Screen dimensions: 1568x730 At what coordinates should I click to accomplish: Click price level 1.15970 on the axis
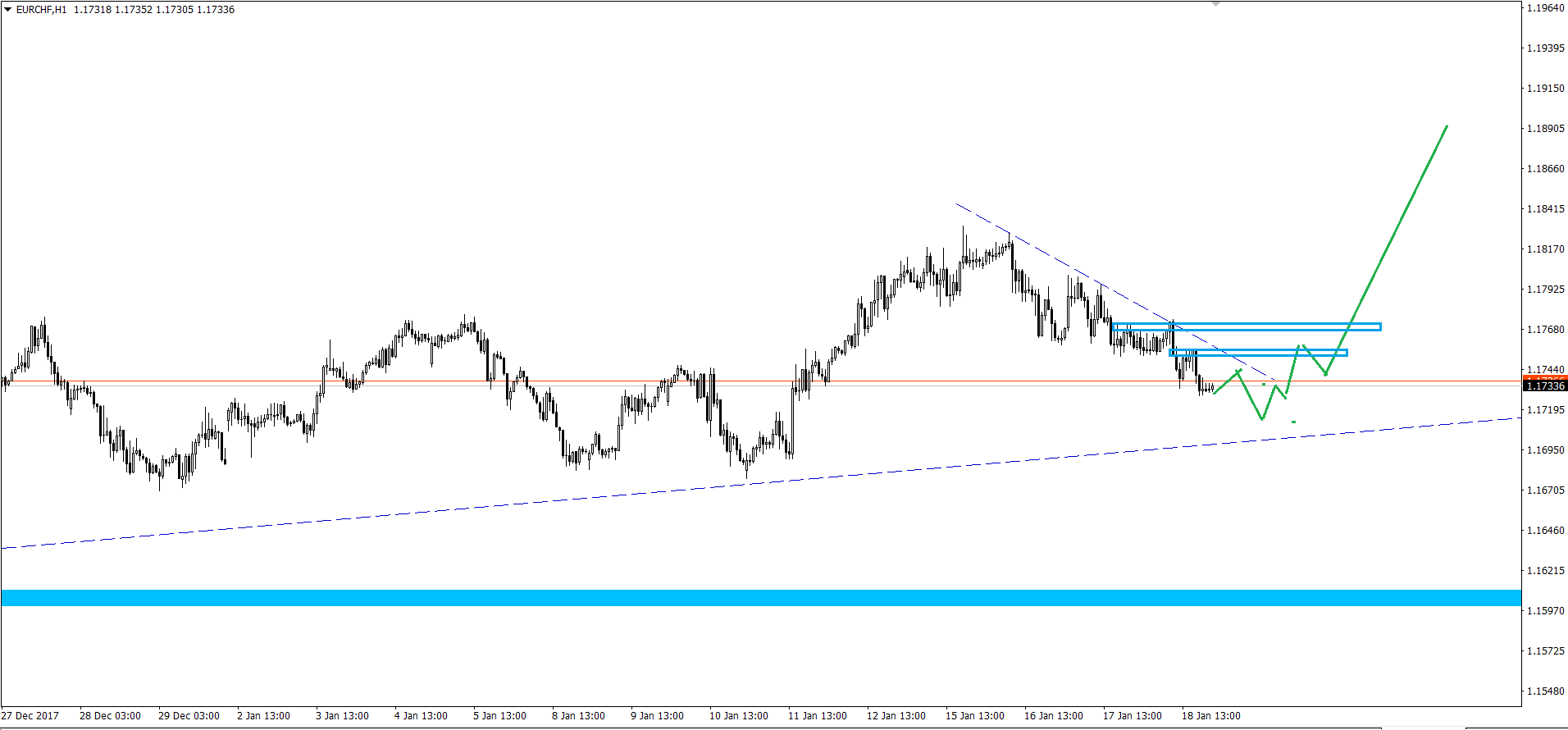tap(1545, 611)
